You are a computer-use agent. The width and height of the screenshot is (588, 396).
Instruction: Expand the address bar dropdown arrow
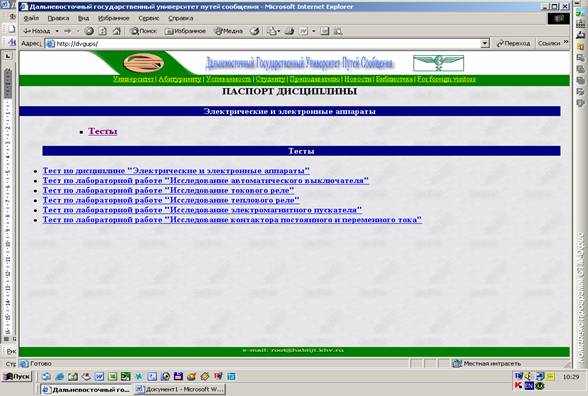coord(485,44)
